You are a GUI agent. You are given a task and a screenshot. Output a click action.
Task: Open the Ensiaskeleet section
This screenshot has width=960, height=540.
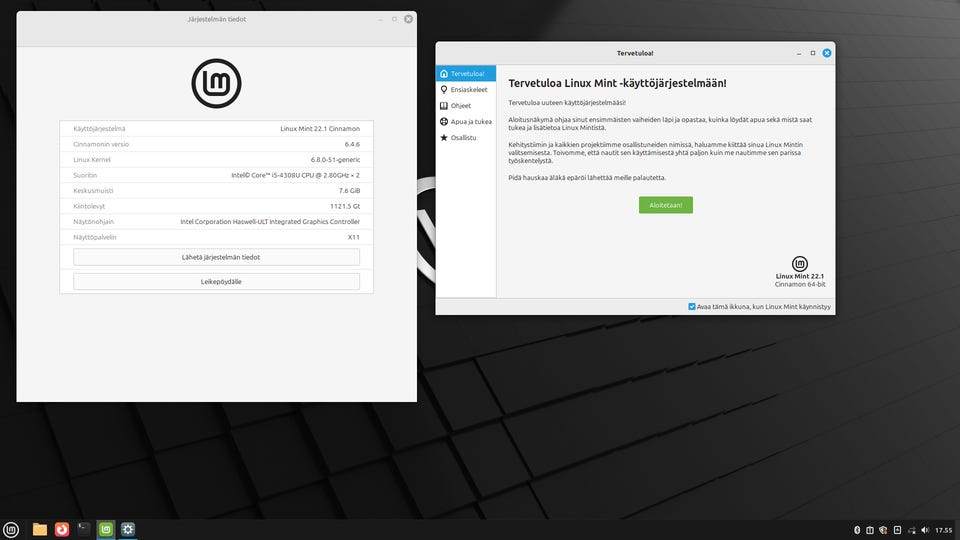[466, 89]
